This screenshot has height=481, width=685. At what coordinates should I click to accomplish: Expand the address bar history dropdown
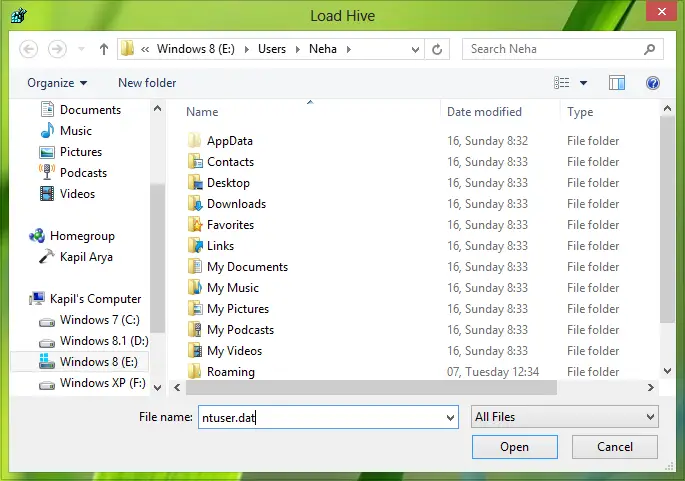415,49
